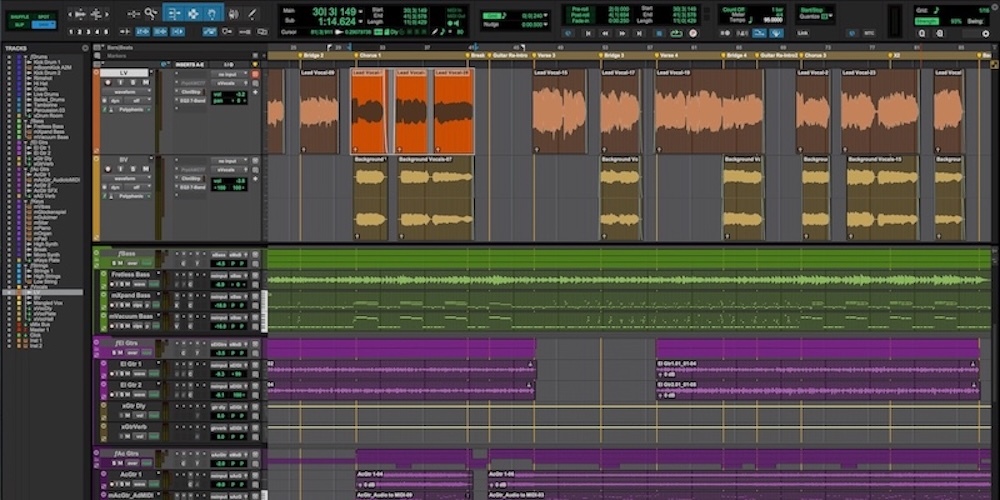The width and height of the screenshot is (1000, 500).
Task: Jump to Bridge 4 marker
Action: click(x=737, y=56)
